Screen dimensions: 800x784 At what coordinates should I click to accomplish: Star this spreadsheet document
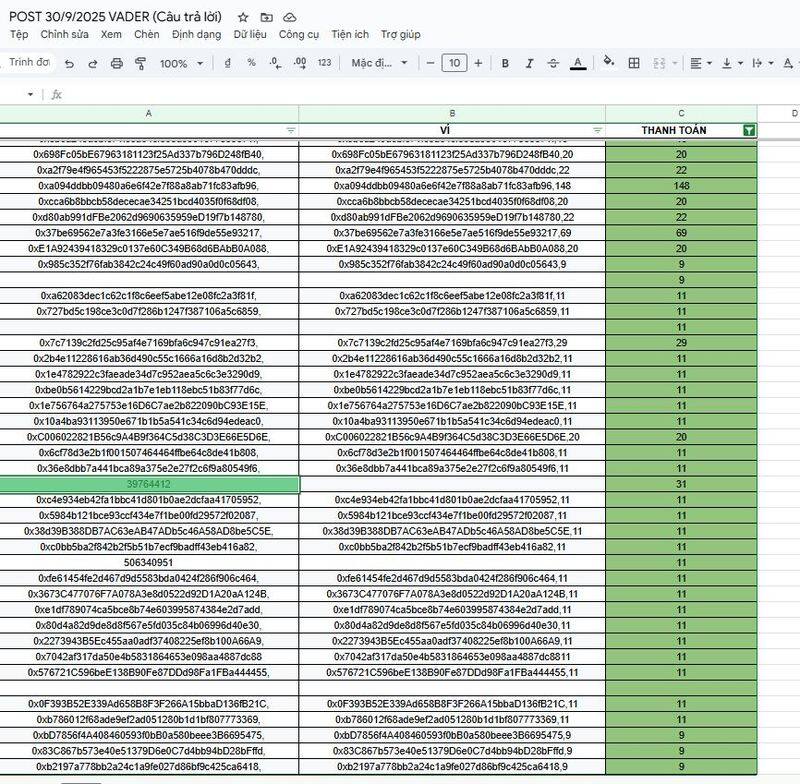(x=244, y=18)
